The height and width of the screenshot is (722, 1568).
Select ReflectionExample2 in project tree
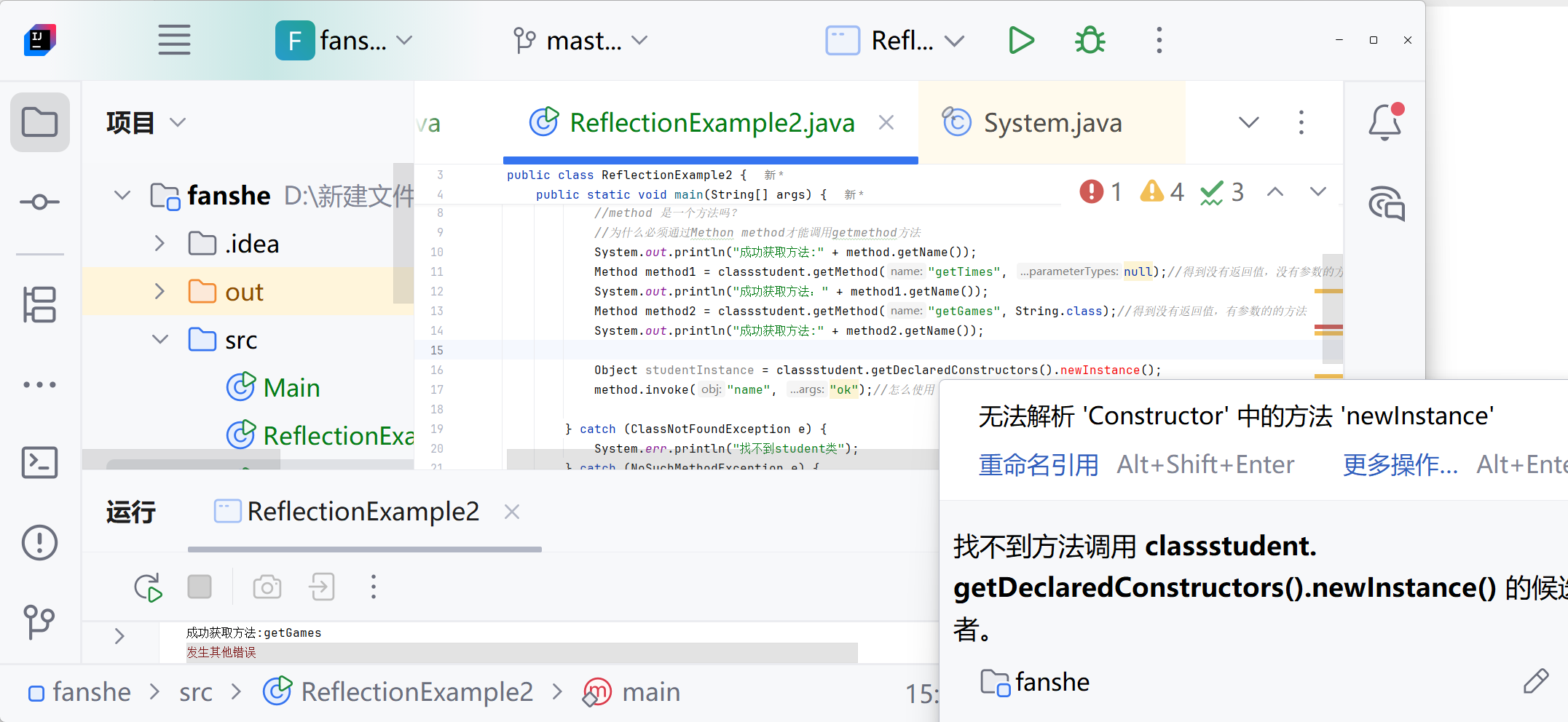[320, 435]
